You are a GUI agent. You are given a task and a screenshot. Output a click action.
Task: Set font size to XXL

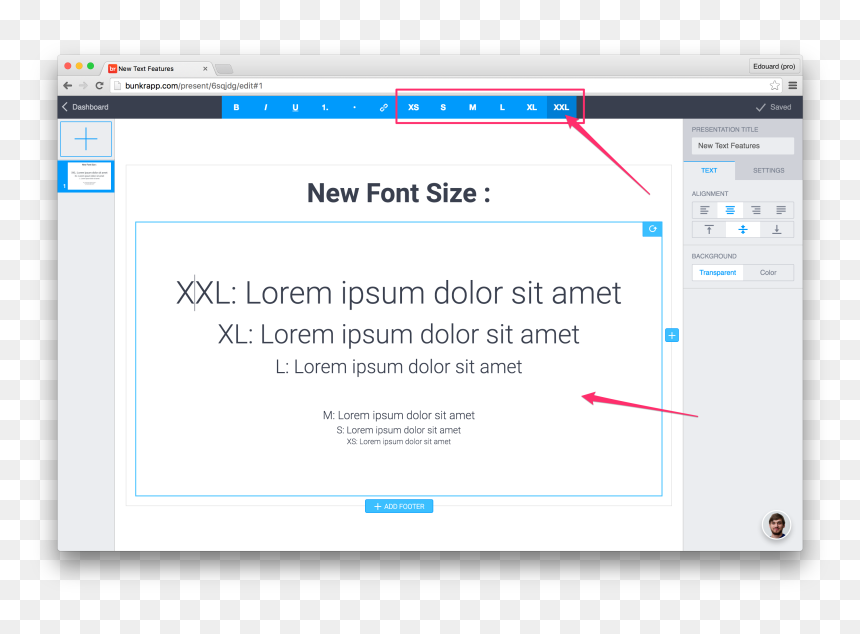(x=561, y=107)
